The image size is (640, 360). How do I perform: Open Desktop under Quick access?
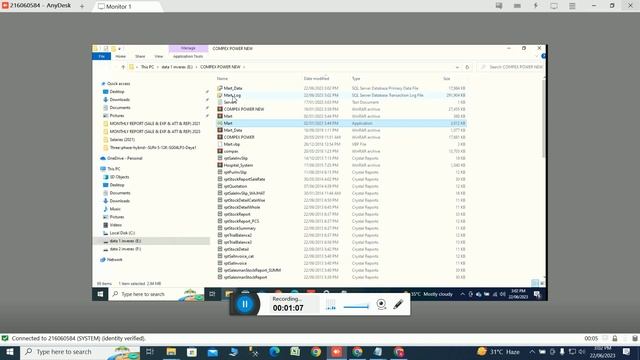pos(117,92)
